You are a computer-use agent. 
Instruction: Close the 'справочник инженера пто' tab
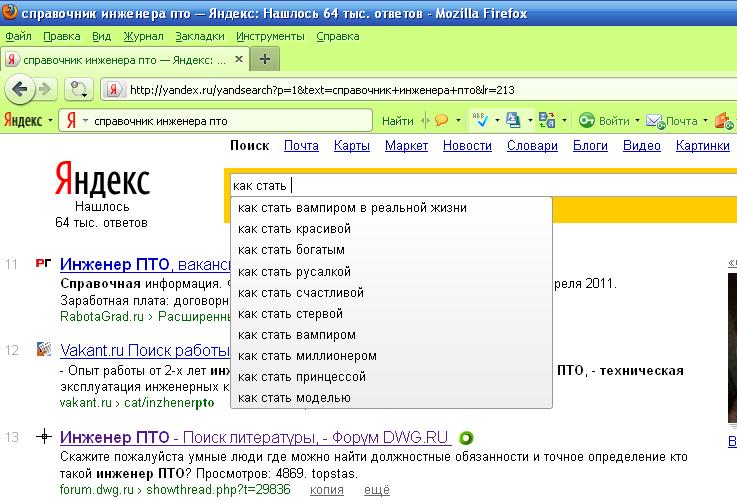[x=239, y=59]
